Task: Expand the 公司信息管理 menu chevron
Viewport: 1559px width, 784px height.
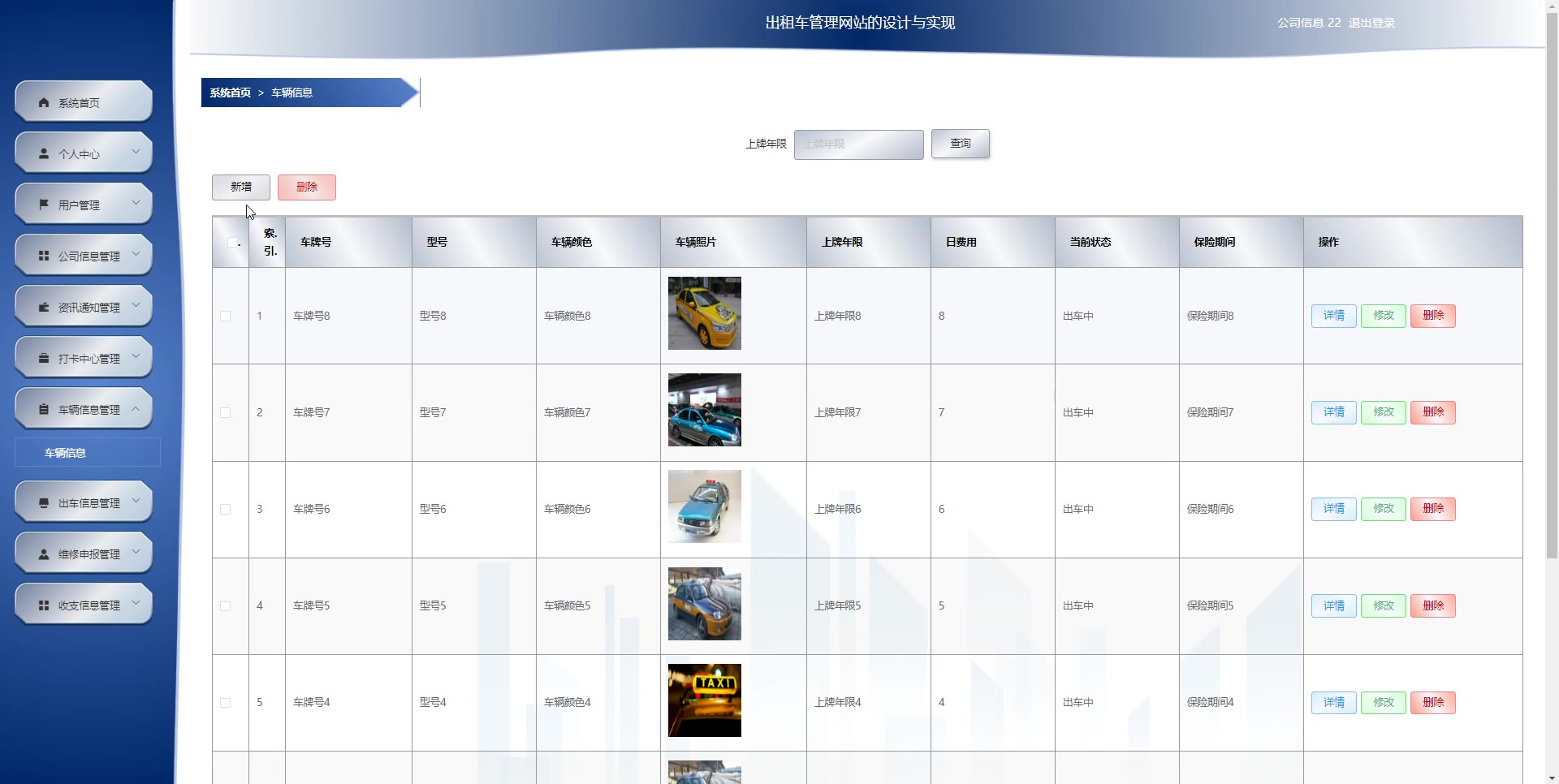Action: pyautogui.click(x=136, y=254)
